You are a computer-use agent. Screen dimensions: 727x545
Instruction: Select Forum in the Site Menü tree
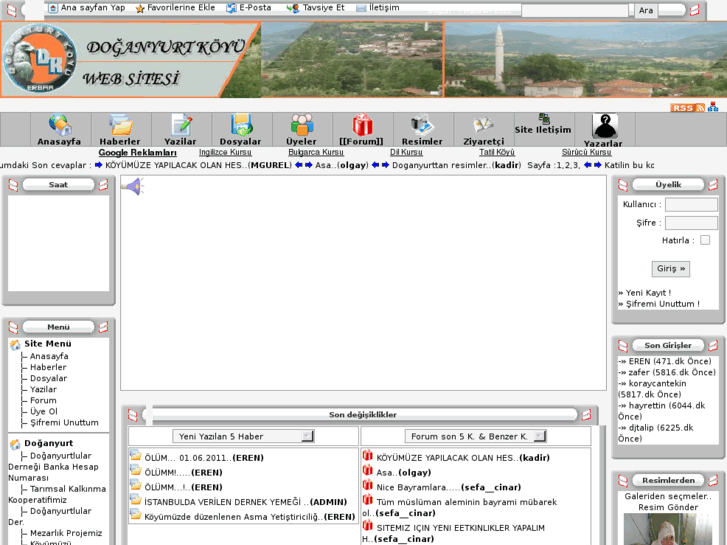43,401
